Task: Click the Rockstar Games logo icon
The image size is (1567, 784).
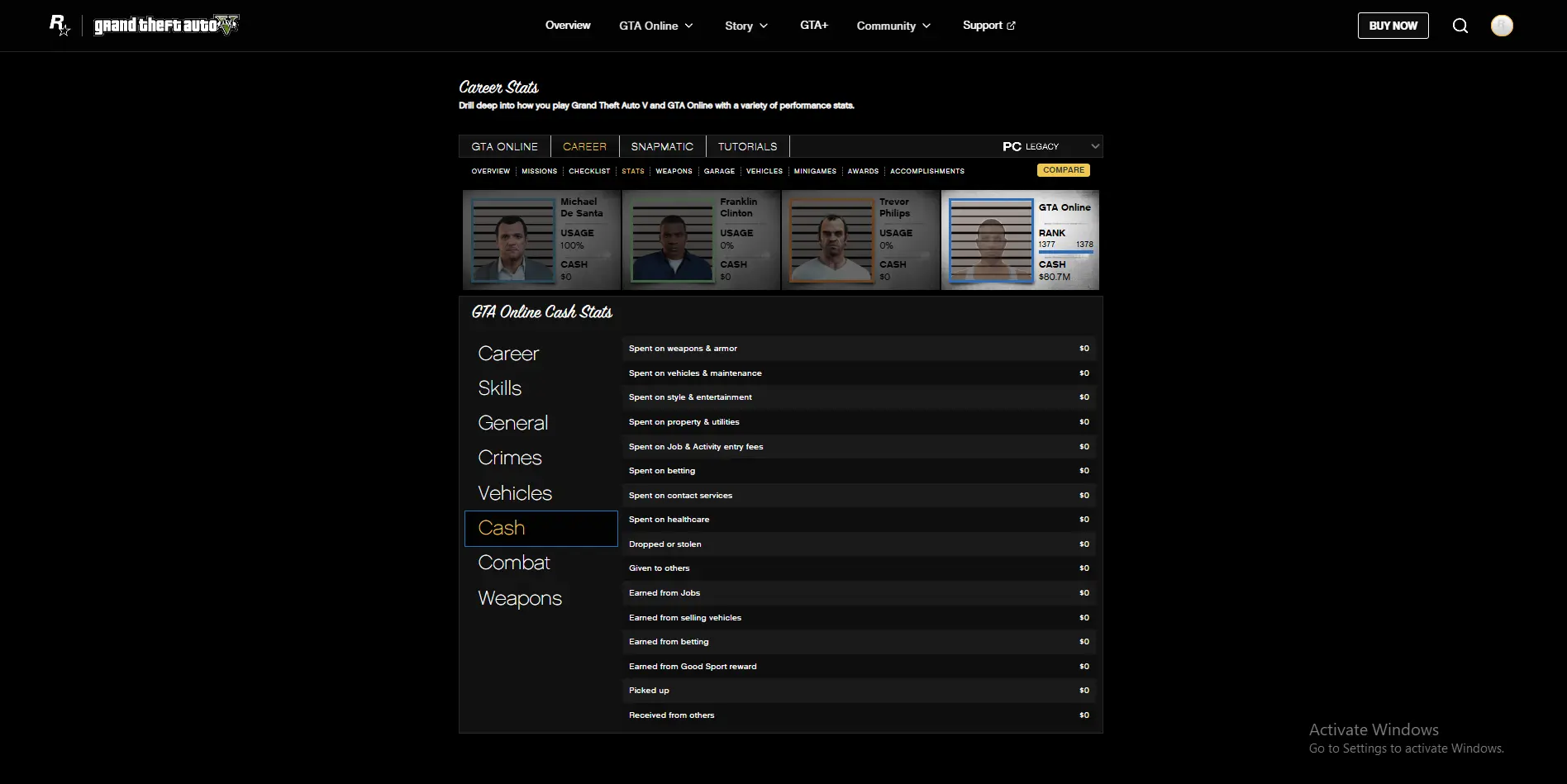Action: (x=60, y=26)
